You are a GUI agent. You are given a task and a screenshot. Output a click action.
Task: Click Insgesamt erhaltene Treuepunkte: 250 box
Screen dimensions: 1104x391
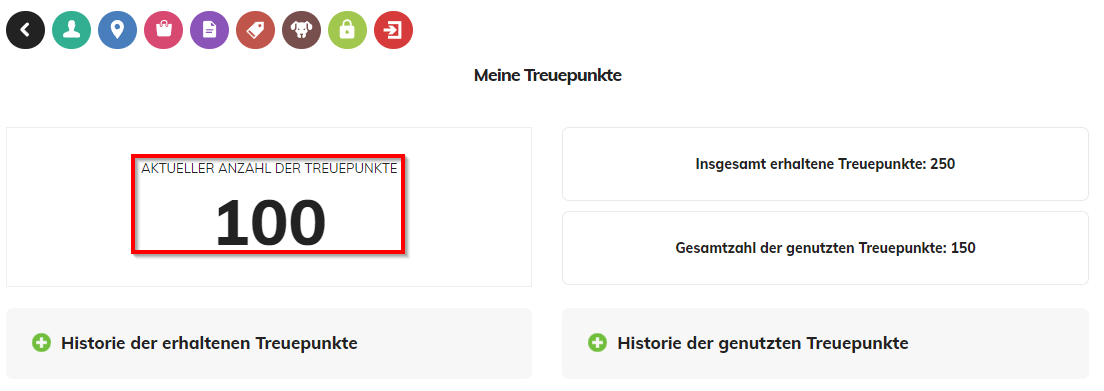(x=825, y=164)
